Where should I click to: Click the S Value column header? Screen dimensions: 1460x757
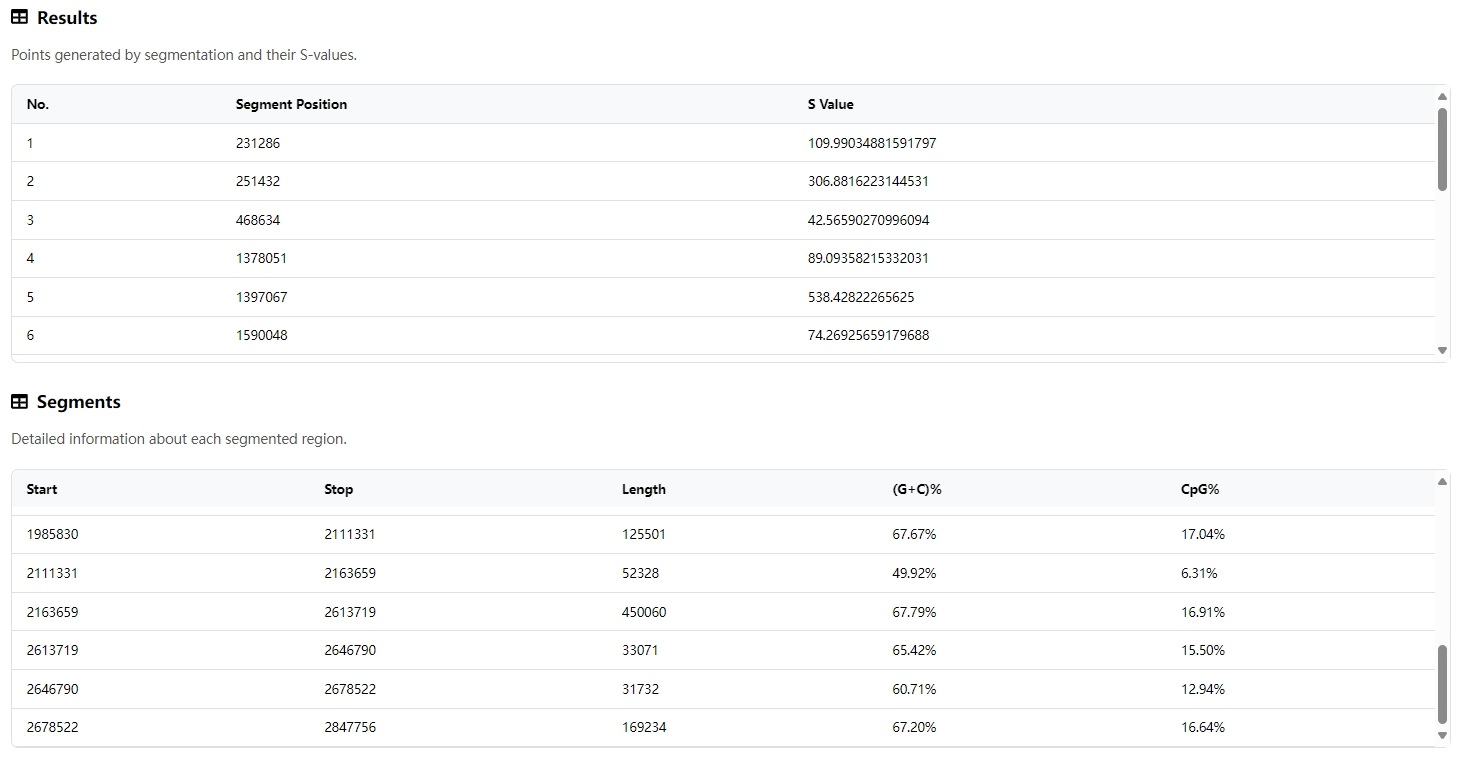[x=831, y=104]
